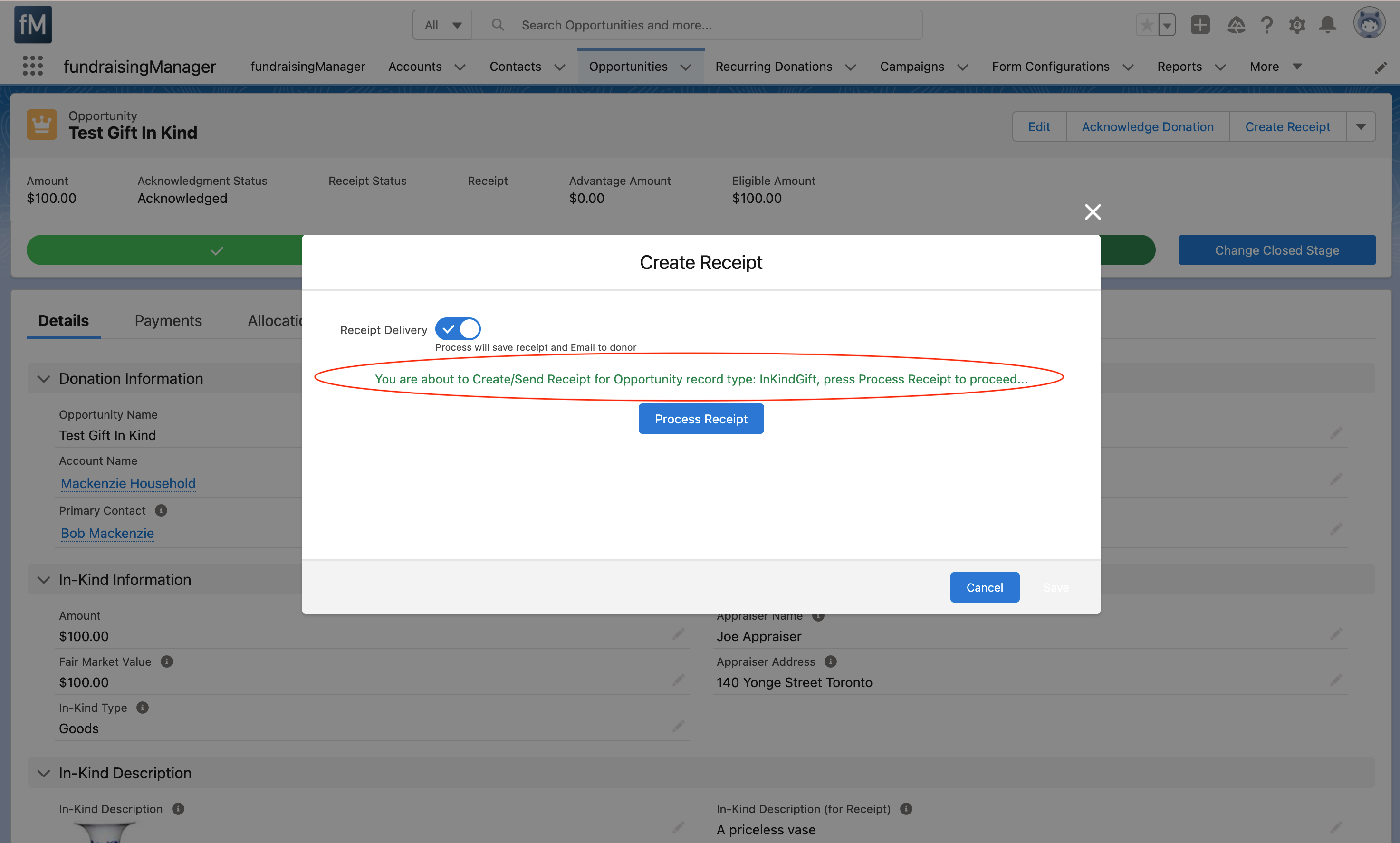Viewport: 1400px width, 843px height.
Task: Close the Create Receipt dialog with X
Action: click(x=1092, y=212)
